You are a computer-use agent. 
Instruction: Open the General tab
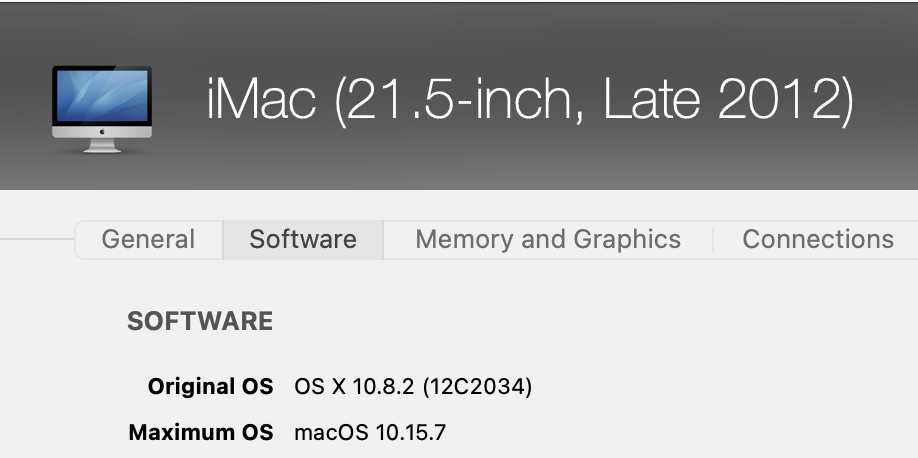click(x=148, y=240)
